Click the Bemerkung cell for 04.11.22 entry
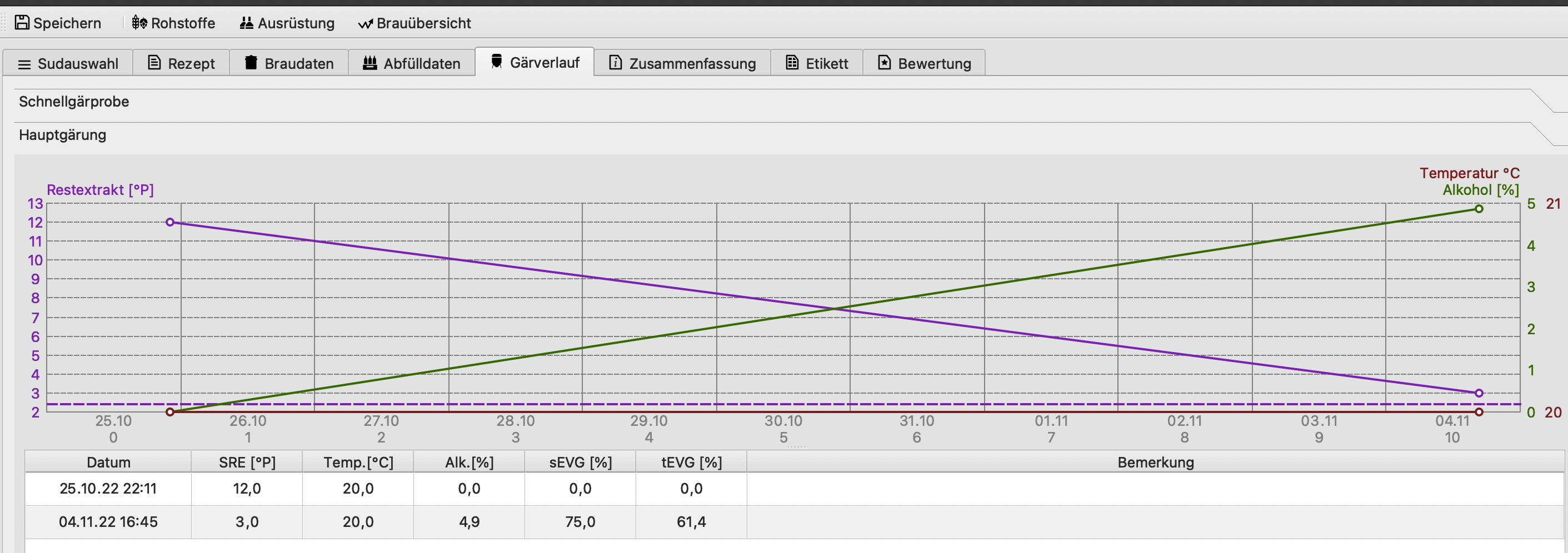The image size is (1568, 553). (x=1155, y=522)
